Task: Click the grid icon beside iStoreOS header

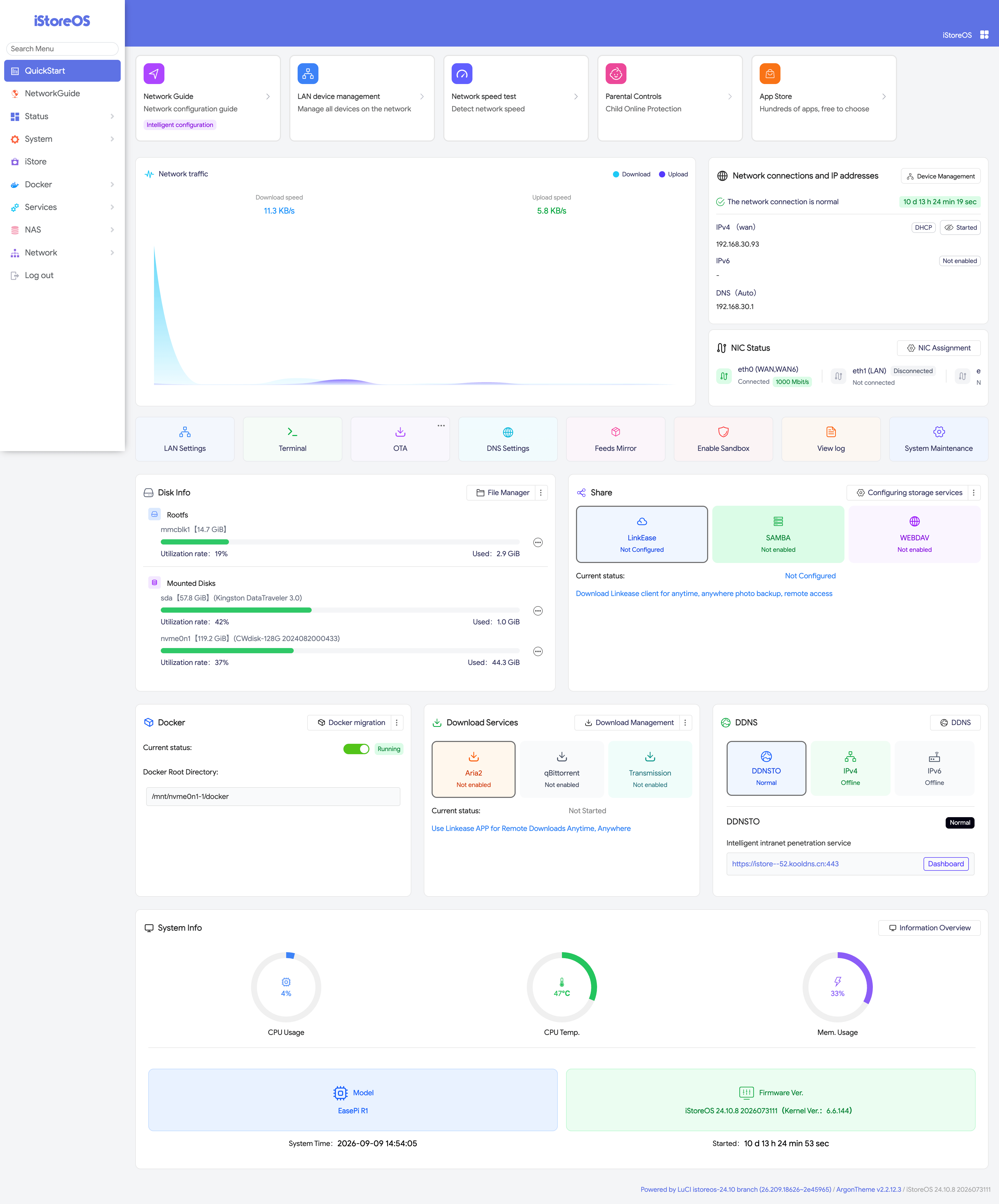Action: tap(984, 35)
